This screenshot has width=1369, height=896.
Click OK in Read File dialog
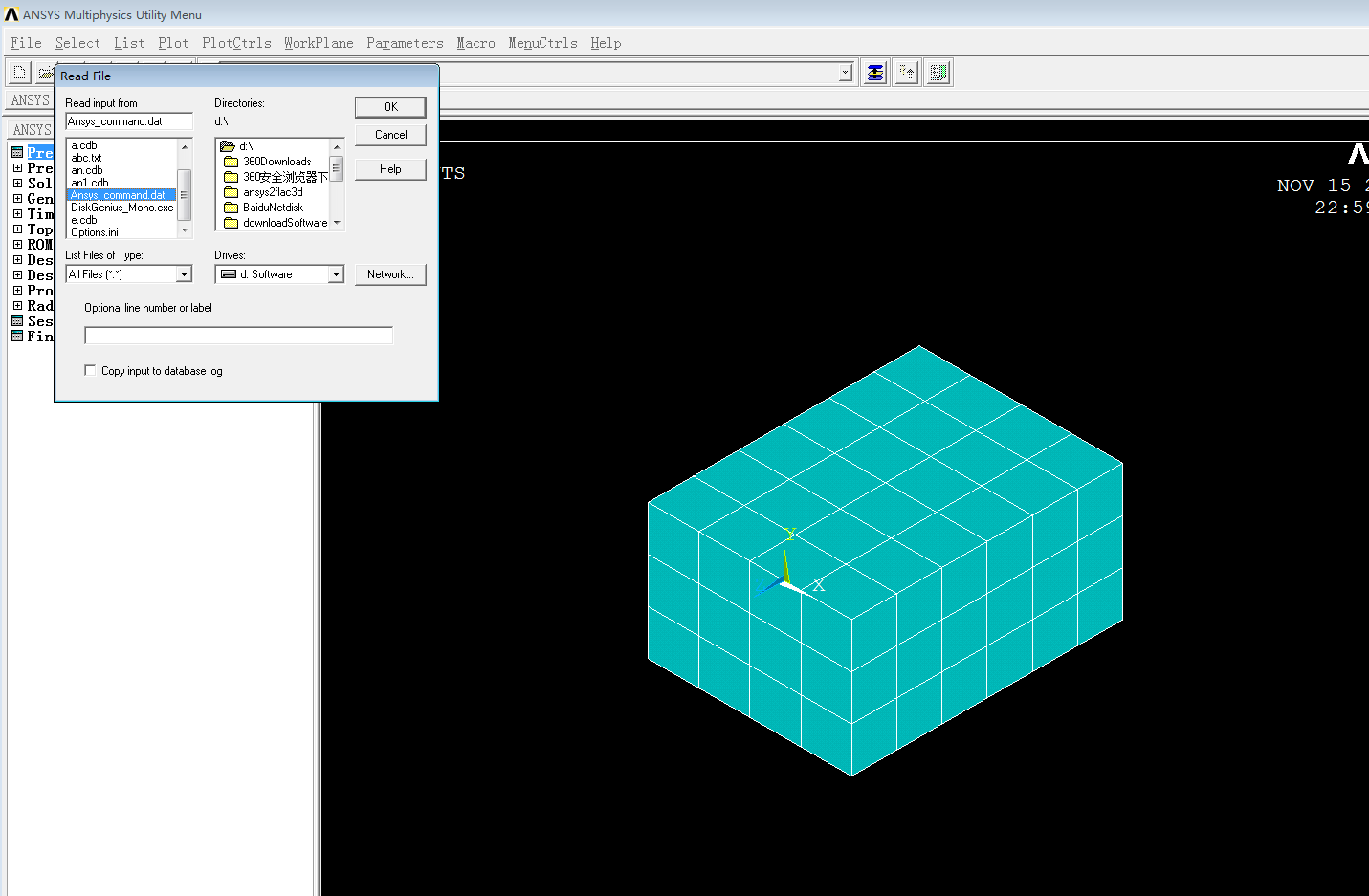390,107
